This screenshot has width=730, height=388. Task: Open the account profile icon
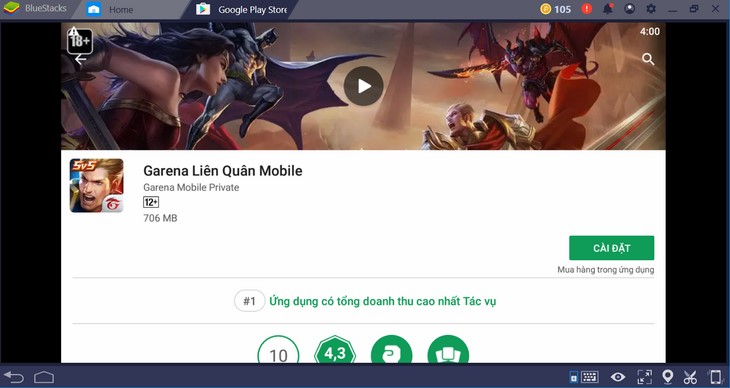click(x=629, y=9)
